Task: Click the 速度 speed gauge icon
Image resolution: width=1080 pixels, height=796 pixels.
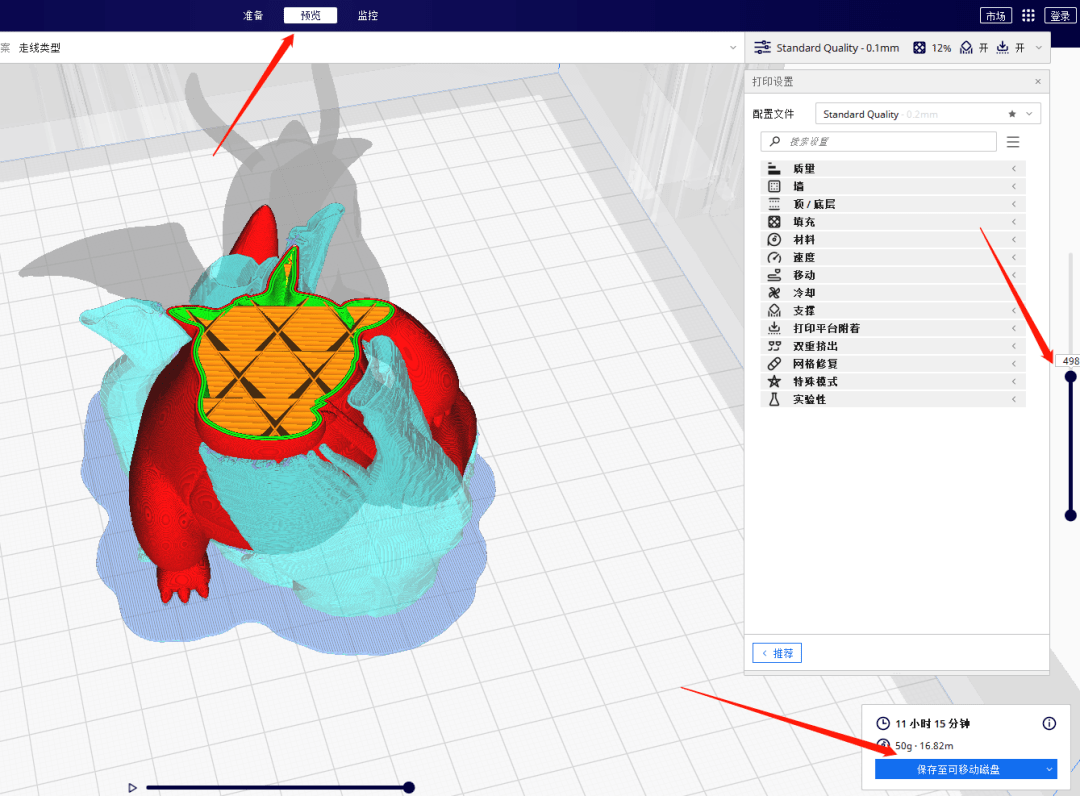Action: [x=774, y=258]
